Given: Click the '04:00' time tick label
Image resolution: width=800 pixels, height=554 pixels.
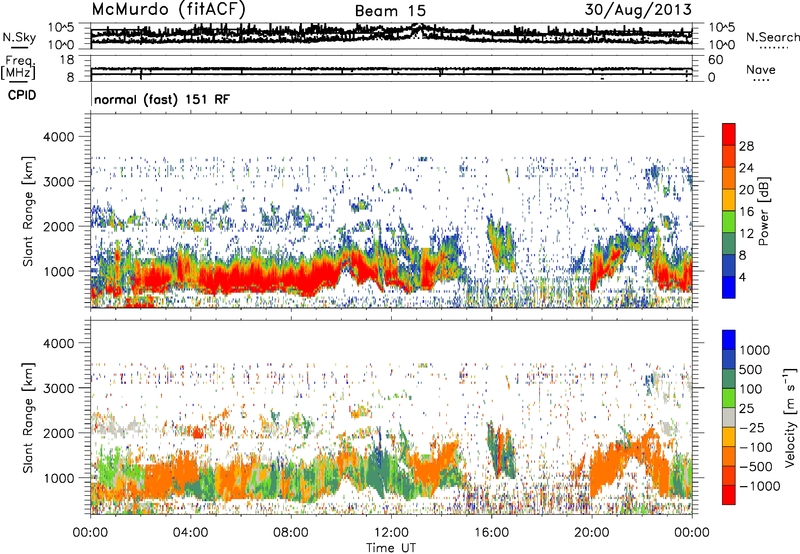Looking at the screenshot, I should [x=190, y=533].
